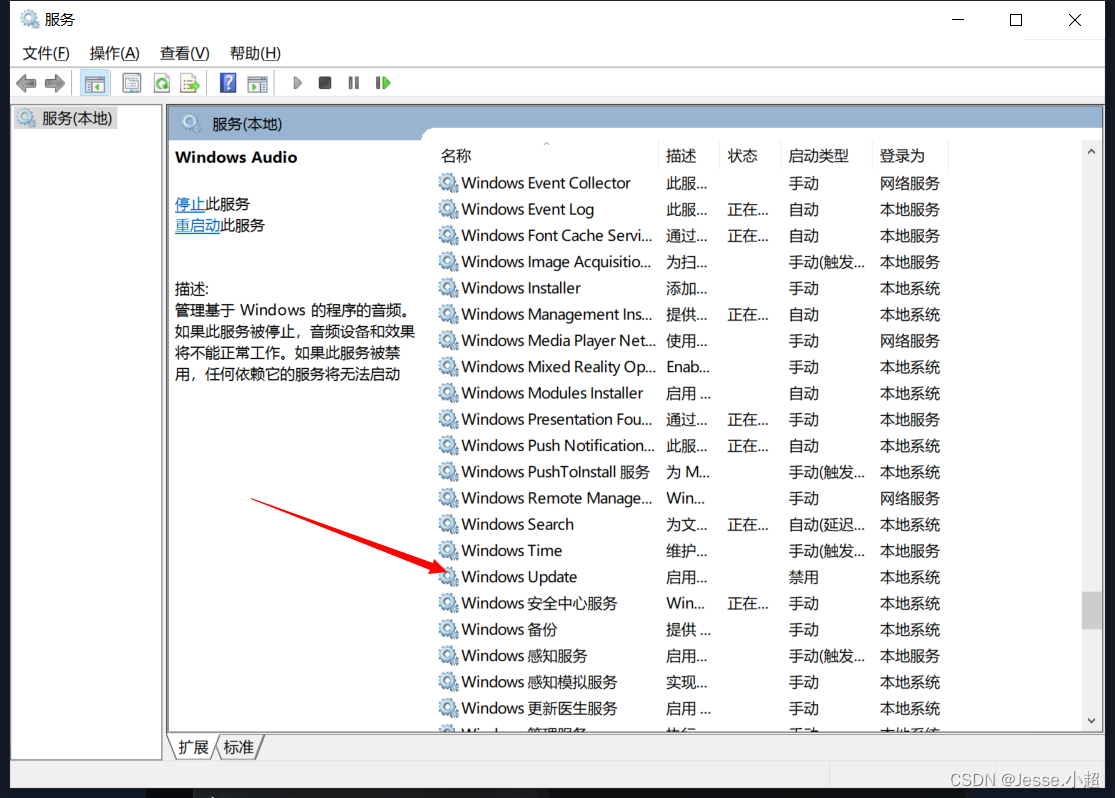Click gear icon of Windows 备份 service
Viewport: 1115px width, 798px height.
pos(448,629)
